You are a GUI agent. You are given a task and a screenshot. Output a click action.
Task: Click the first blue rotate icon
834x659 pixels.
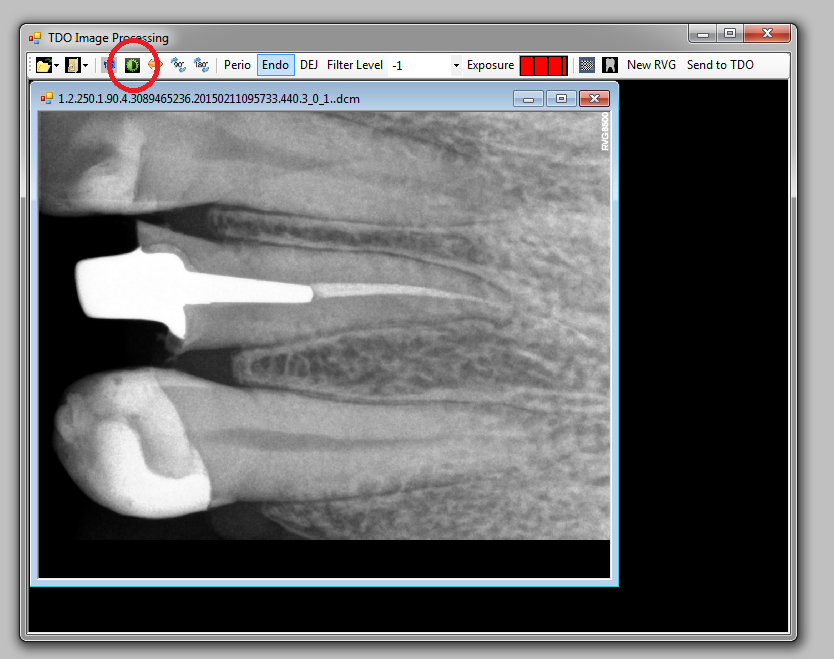click(x=178, y=65)
